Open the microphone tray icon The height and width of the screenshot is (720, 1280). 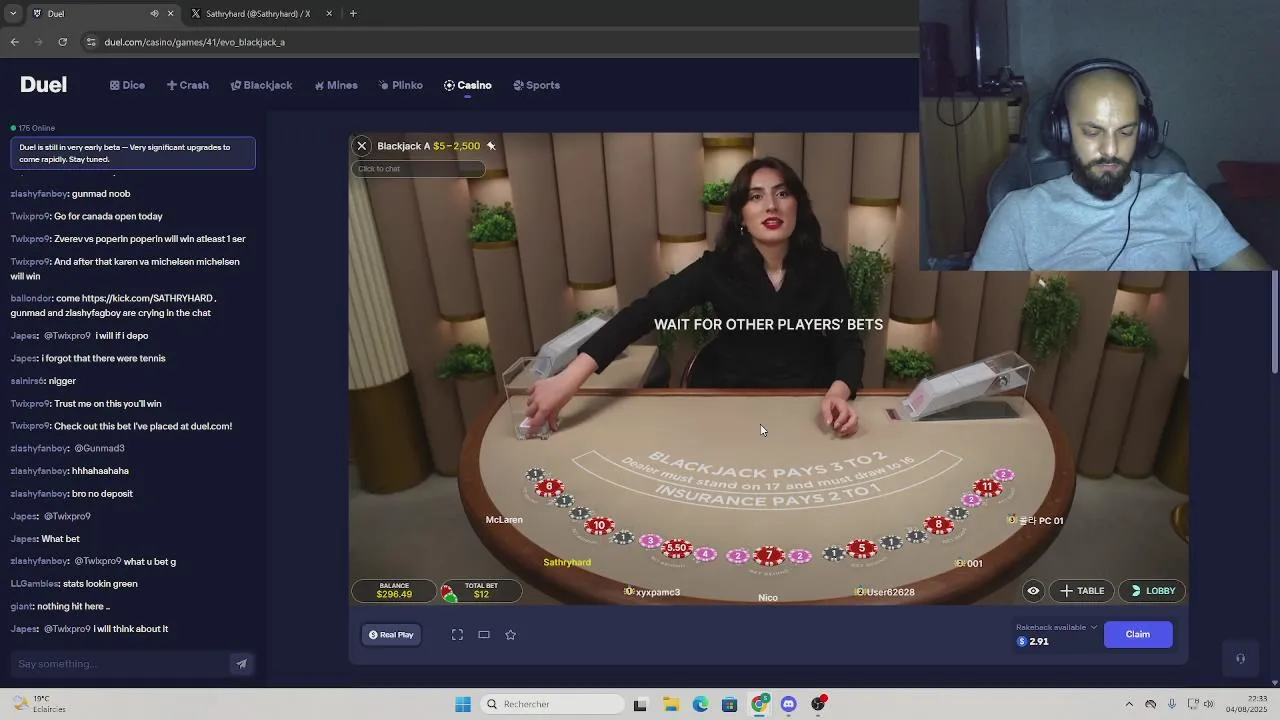(1172, 704)
